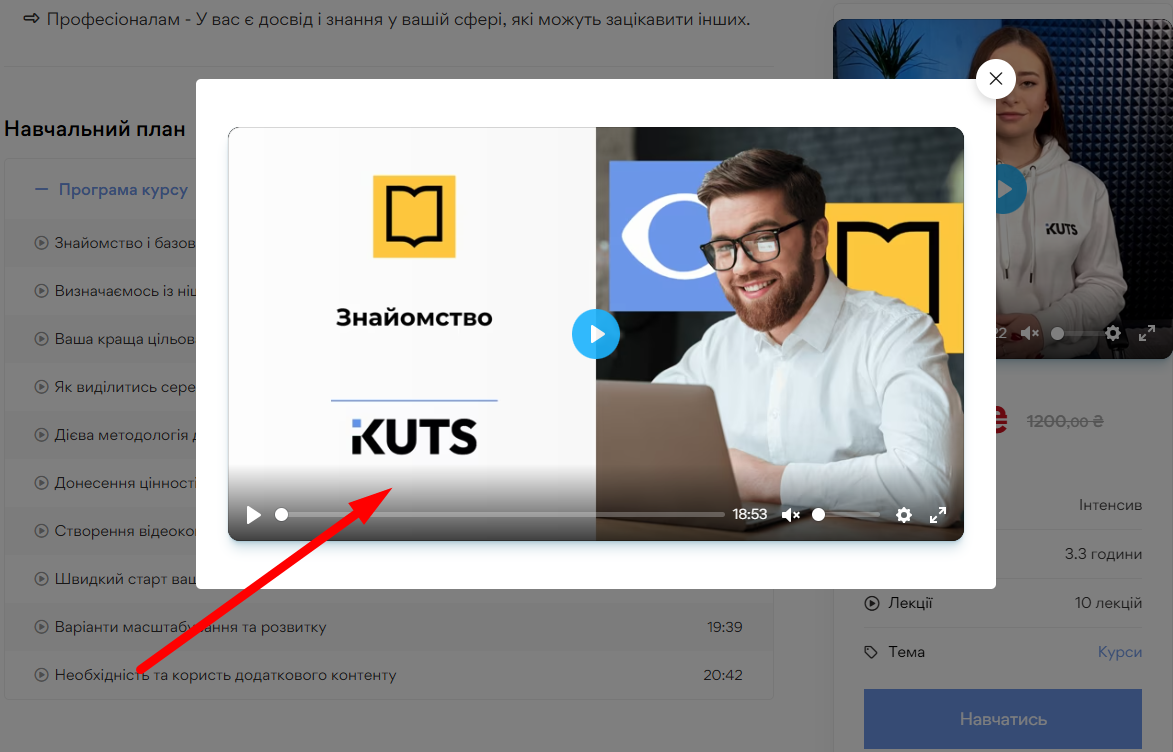The height and width of the screenshot is (752, 1173).
Task: Close the video preview modal
Action: click(995, 79)
